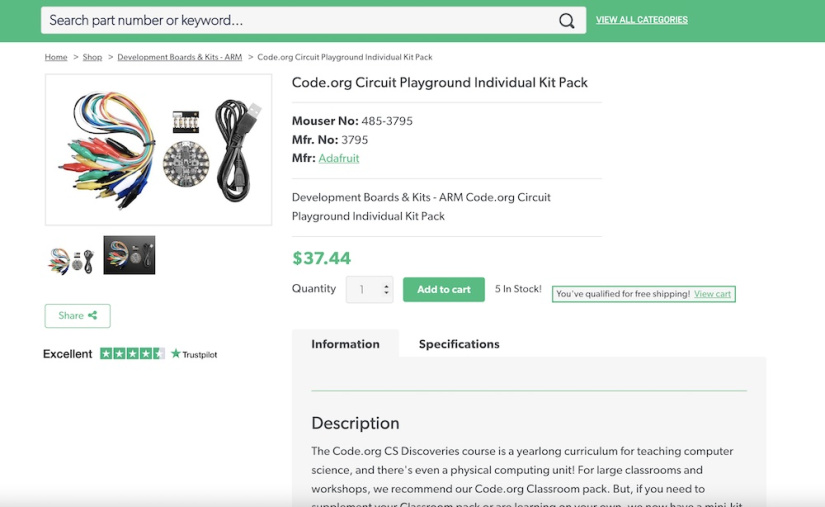Viewport: 825px width, 507px height.
Task: Click the View All Categories link
Action: pyautogui.click(x=641, y=20)
